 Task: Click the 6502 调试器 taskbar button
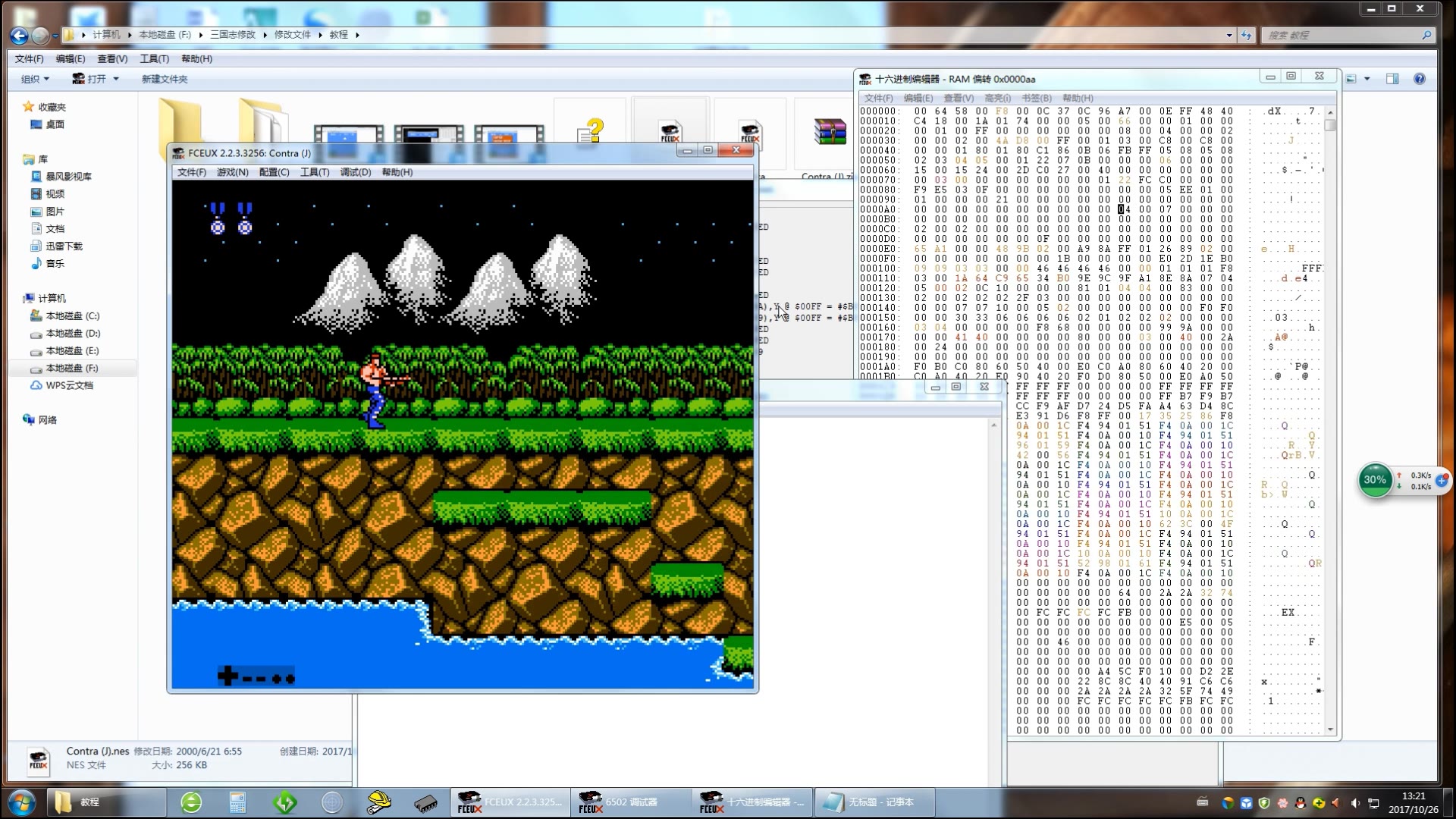click(629, 802)
